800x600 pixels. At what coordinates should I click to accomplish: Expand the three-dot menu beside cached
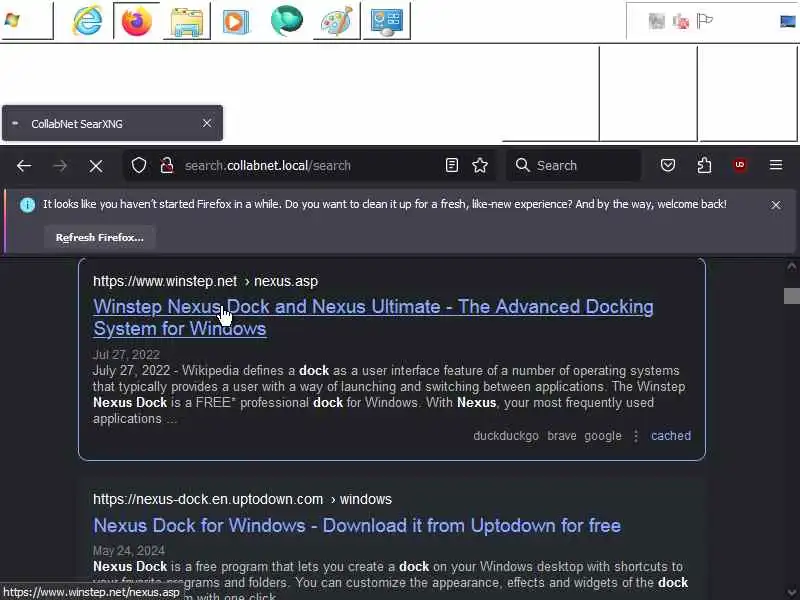[x=636, y=436]
